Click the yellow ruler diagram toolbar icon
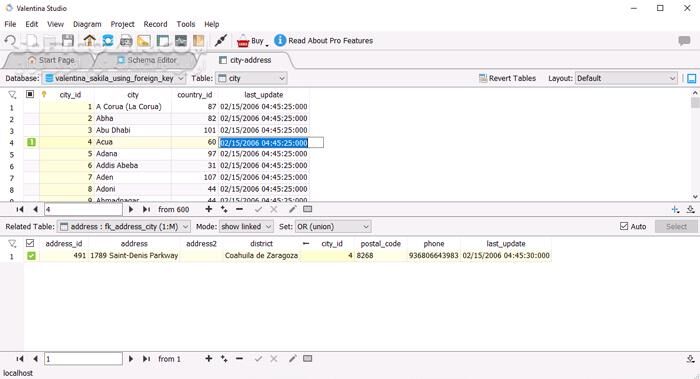Screen dimensions: 700x379 point(144,41)
